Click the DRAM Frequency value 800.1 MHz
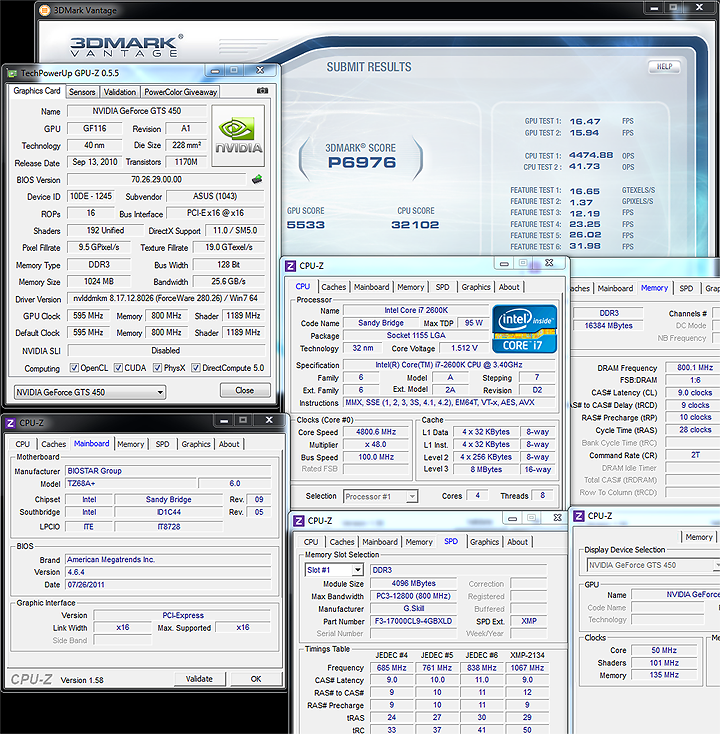This screenshot has width=720, height=734. coord(695,367)
